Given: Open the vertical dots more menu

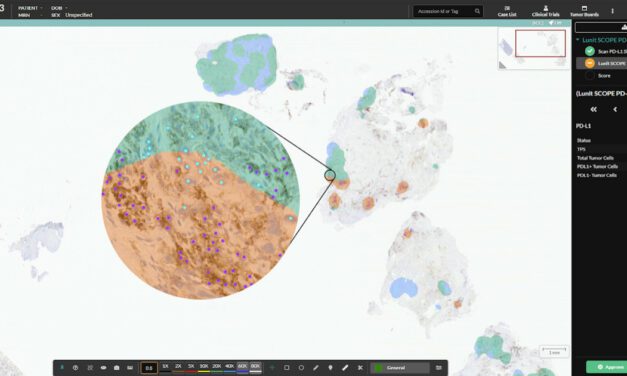Looking at the screenshot, I should (x=612, y=11).
